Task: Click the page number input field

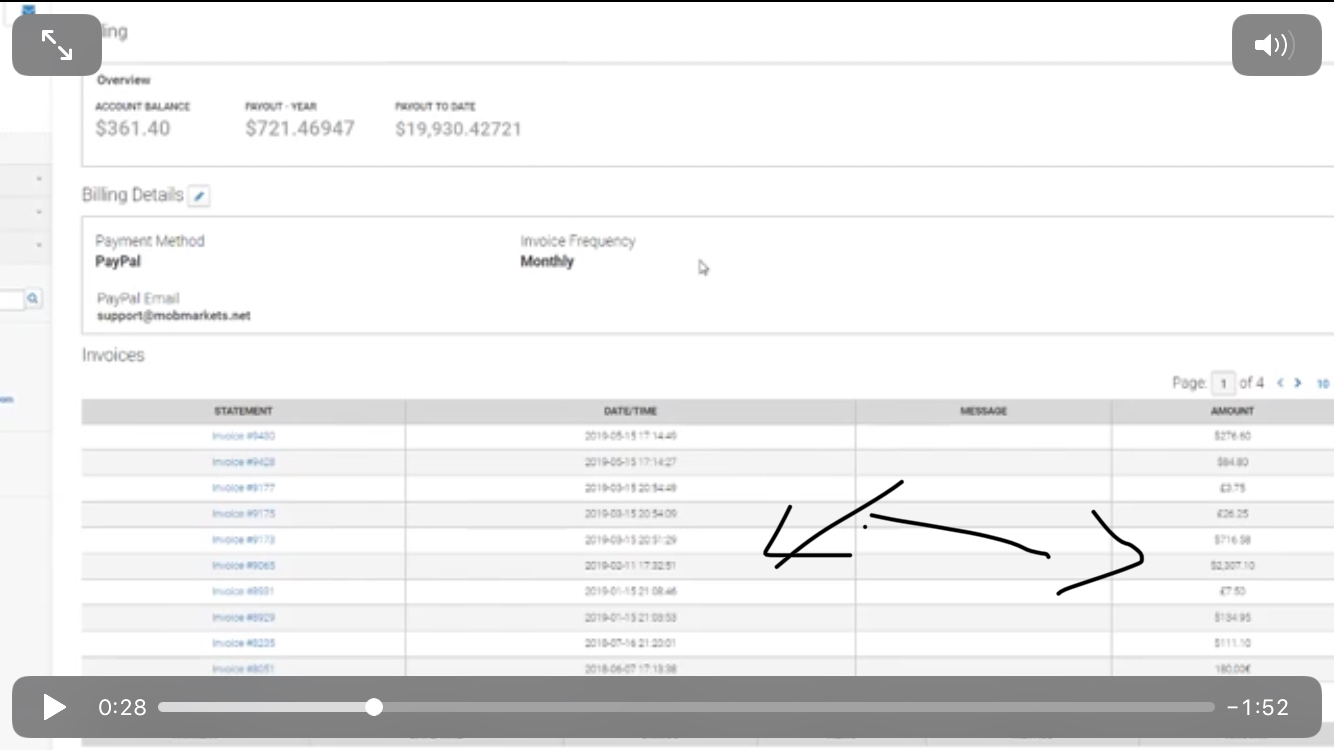Action: [1222, 383]
